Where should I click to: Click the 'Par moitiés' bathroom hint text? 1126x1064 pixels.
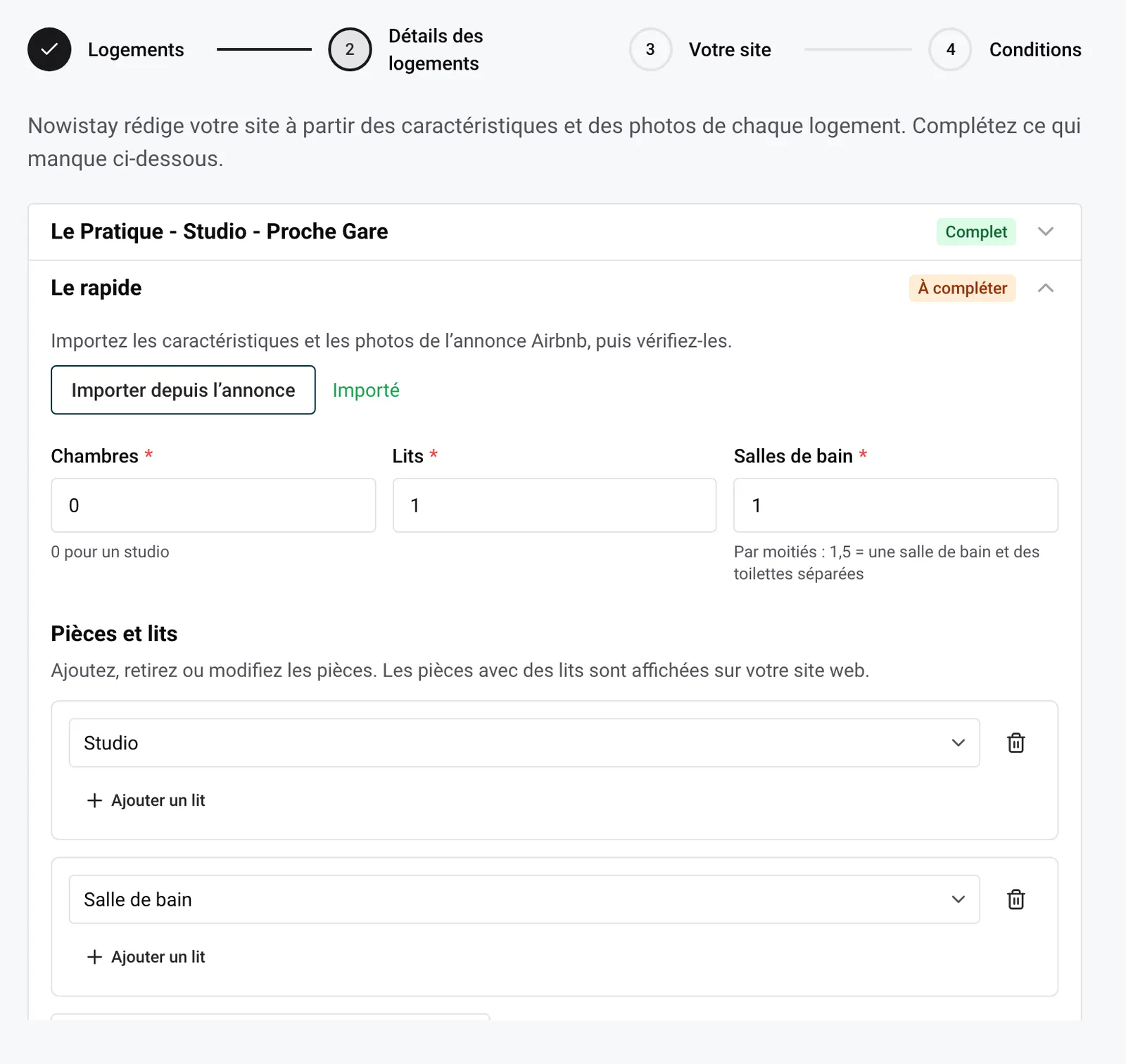887,563
